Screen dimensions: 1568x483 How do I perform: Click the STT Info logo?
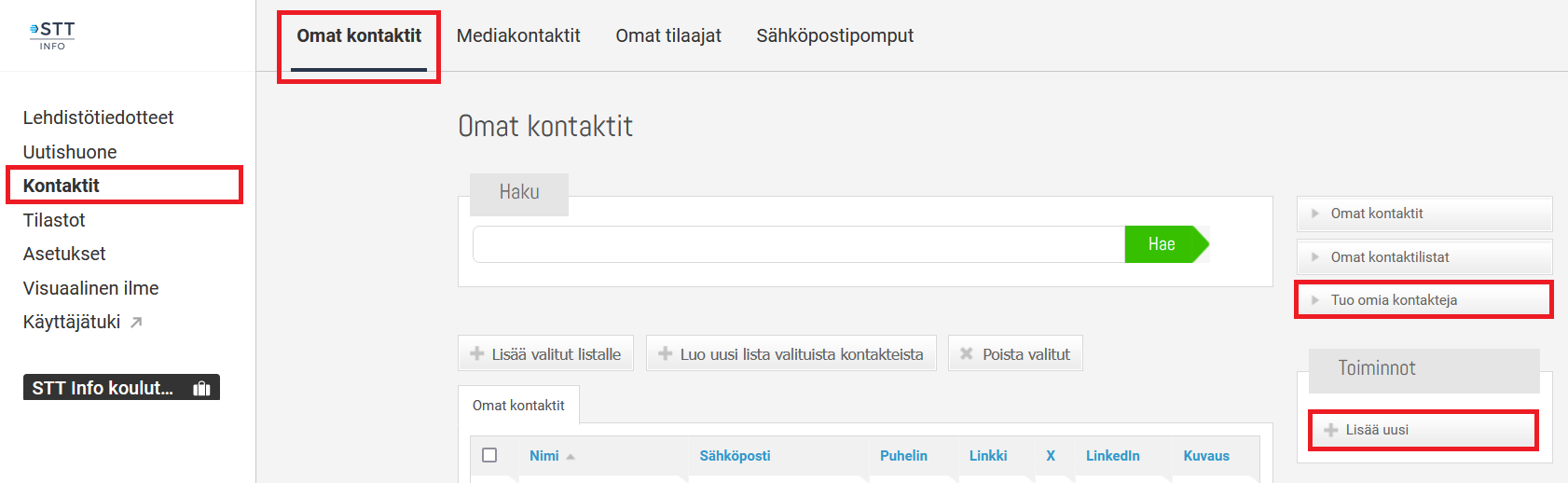tap(53, 35)
